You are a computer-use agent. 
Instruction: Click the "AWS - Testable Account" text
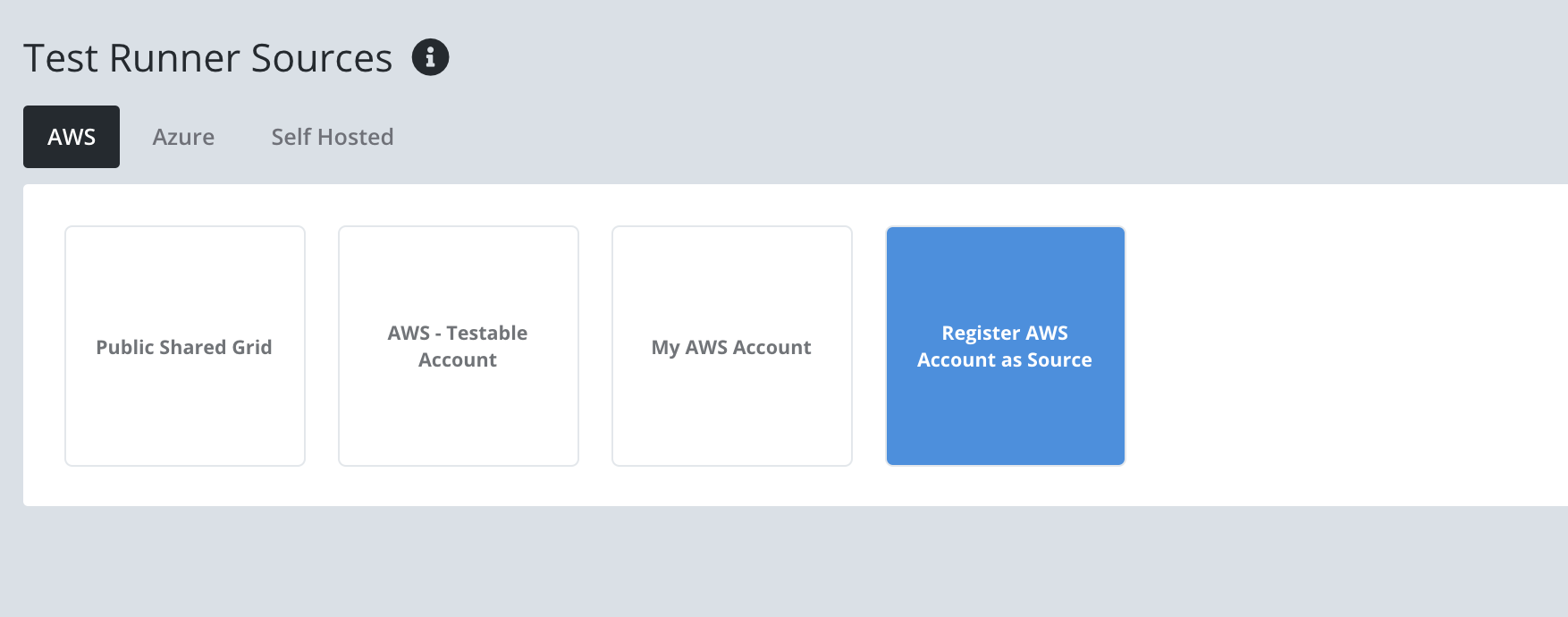coord(458,346)
